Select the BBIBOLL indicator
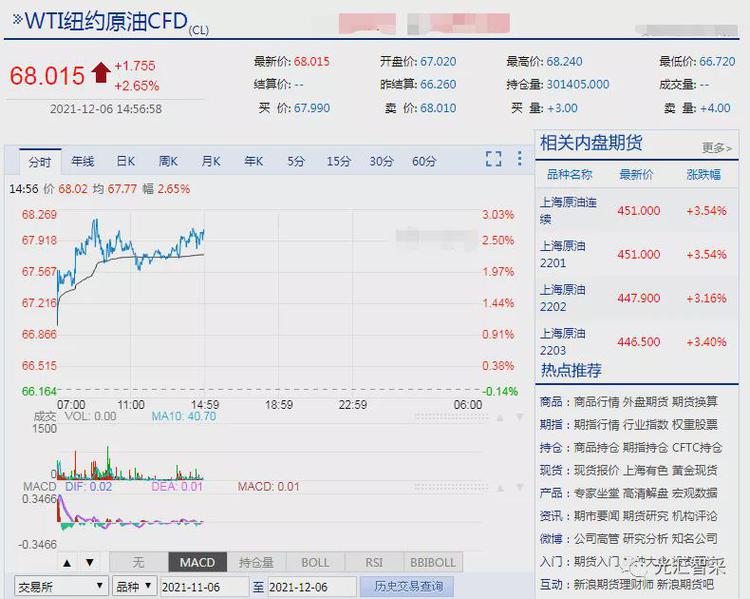The width and height of the screenshot is (750, 599). pyautogui.click(x=432, y=563)
